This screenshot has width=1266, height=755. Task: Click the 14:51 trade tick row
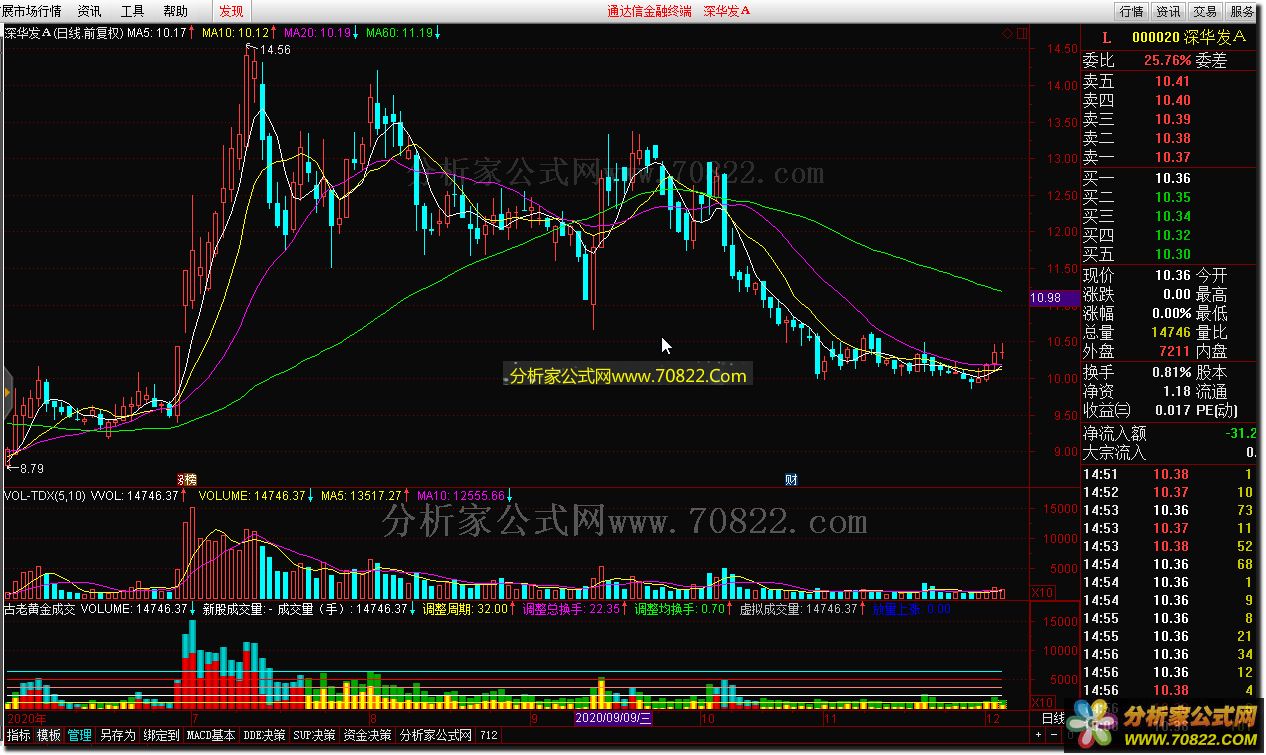tap(1170, 474)
